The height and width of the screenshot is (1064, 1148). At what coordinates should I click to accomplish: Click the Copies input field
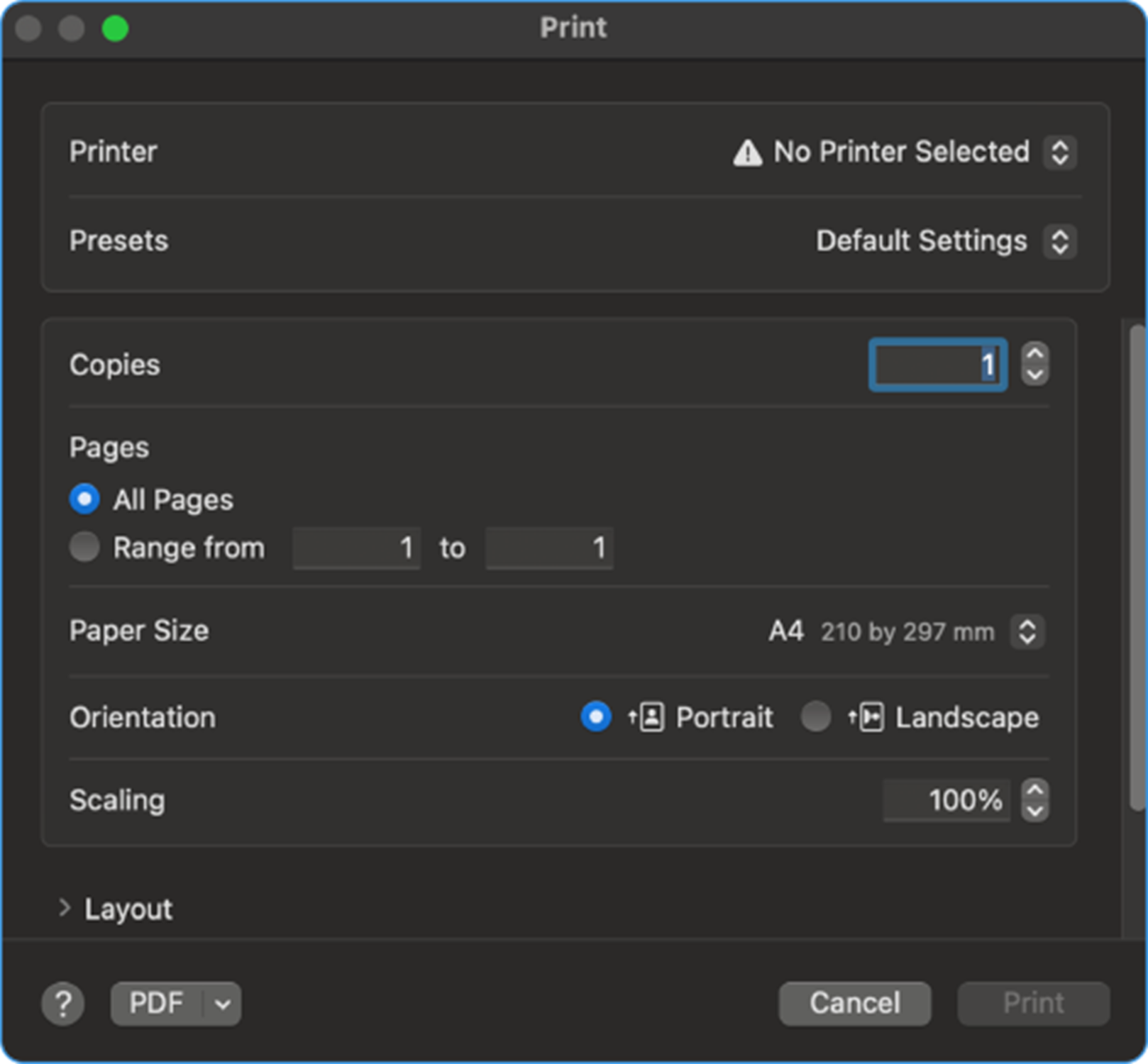(938, 365)
